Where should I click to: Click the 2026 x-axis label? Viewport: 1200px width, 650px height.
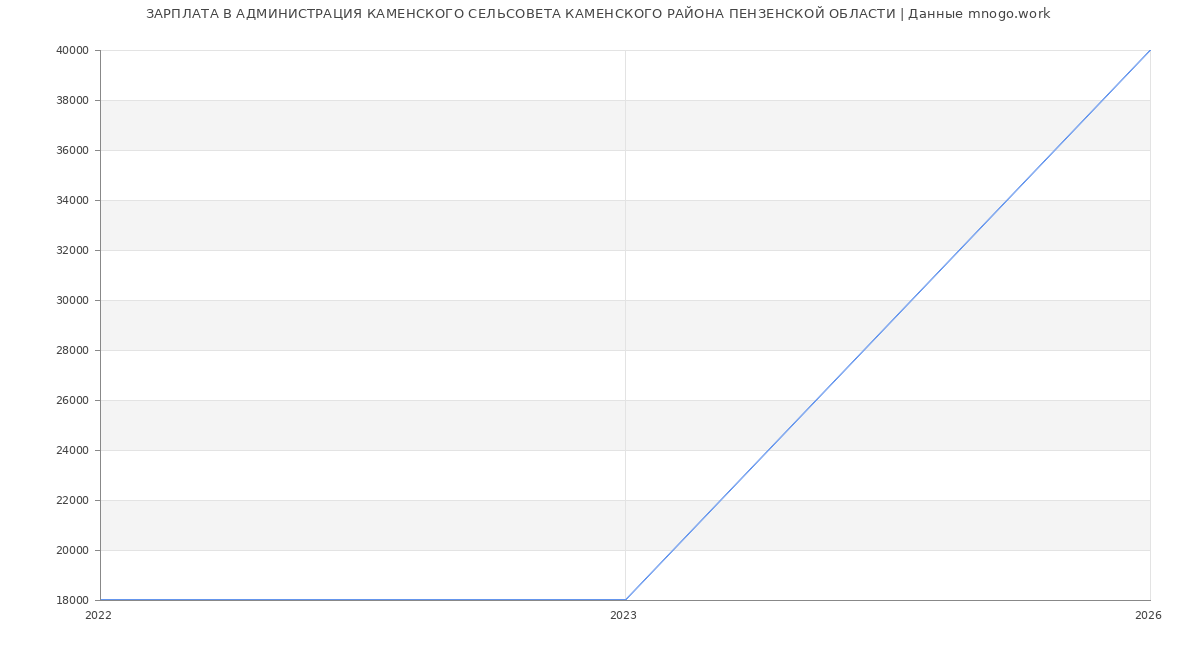[x=1148, y=616]
